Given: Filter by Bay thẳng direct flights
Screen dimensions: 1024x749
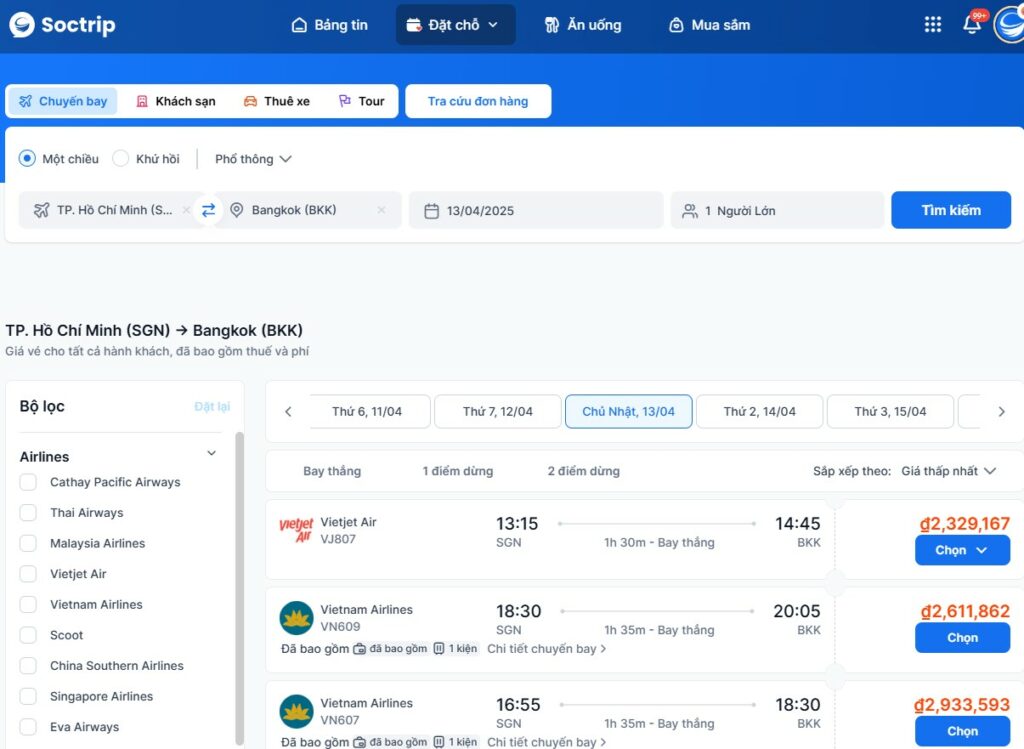Looking at the screenshot, I should point(332,471).
